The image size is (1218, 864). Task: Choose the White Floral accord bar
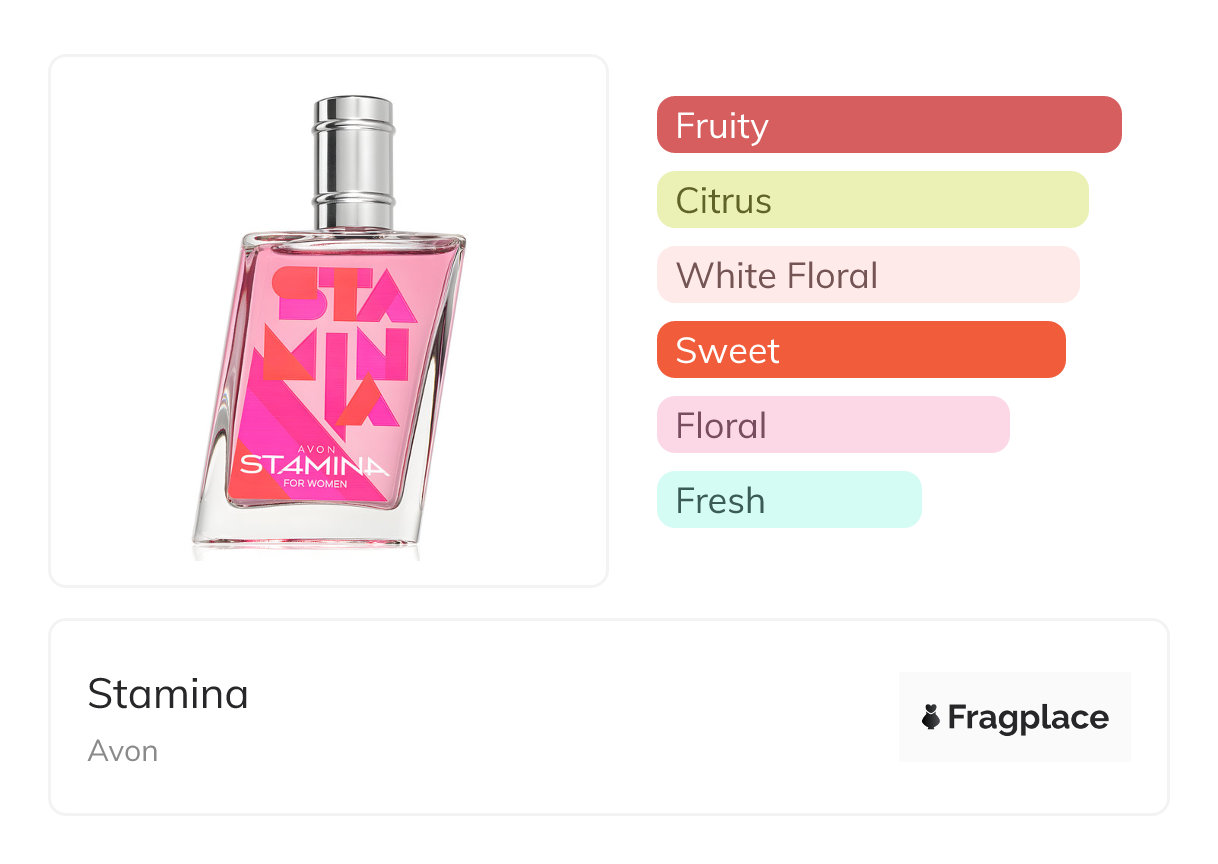[867, 275]
